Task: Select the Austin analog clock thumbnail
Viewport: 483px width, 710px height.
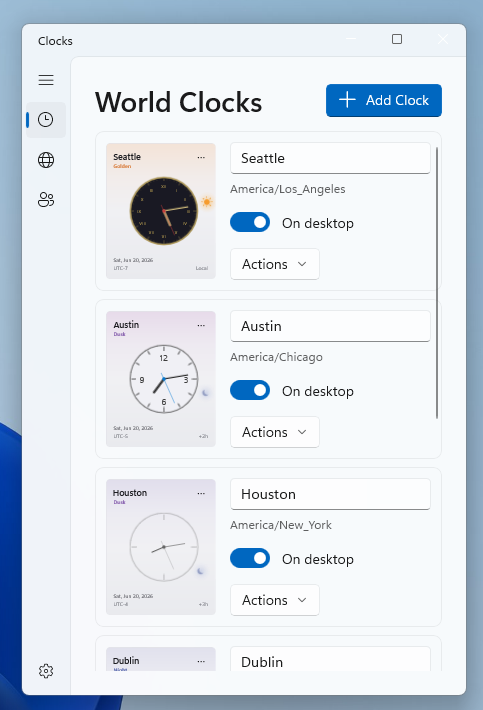Action: coord(161,379)
